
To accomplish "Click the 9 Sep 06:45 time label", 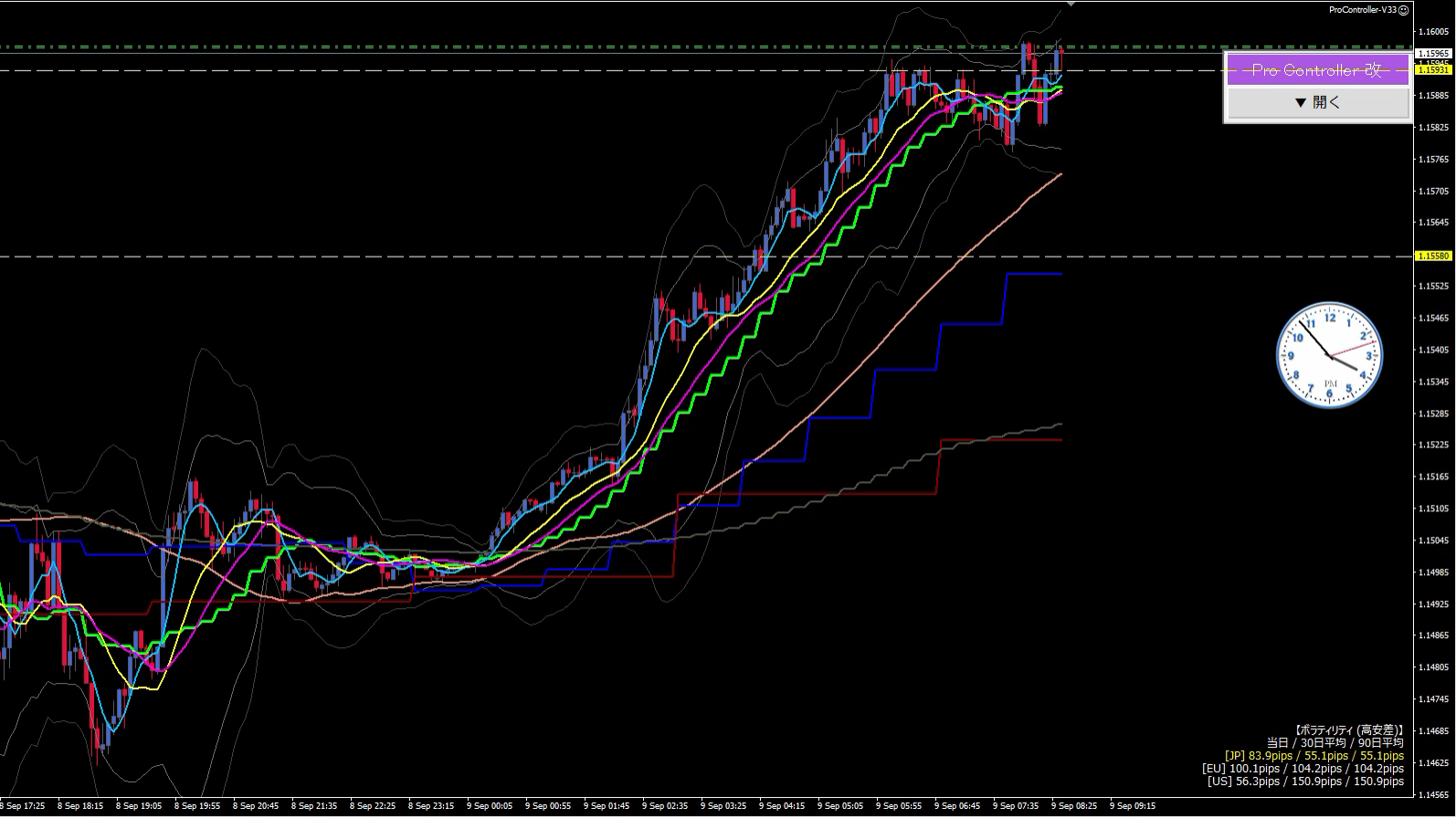I will (957, 806).
